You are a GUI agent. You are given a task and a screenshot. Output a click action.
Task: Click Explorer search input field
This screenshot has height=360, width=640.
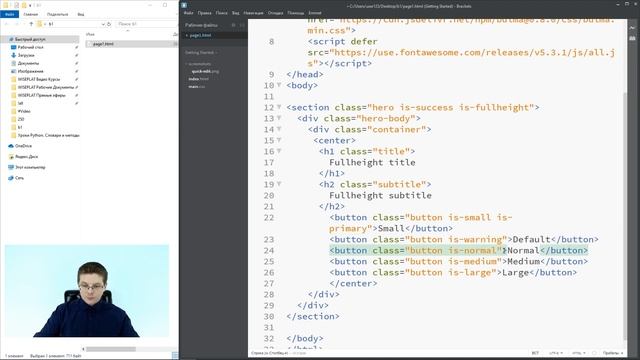(146, 24)
